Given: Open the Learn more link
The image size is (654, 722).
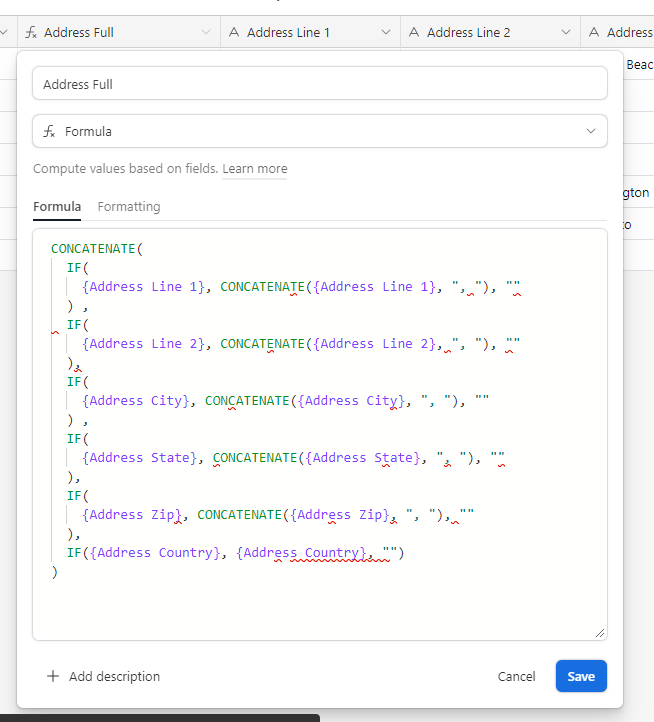Looking at the screenshot, I should [x=255, y=169].
